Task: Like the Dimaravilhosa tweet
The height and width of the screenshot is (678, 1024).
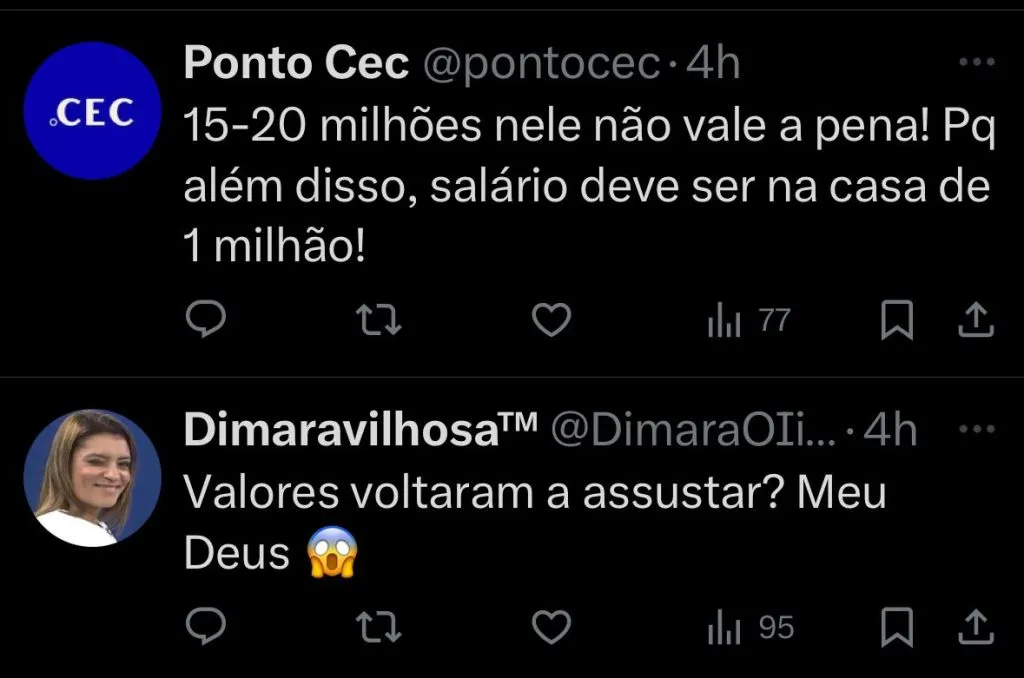Action: [549, 628]
